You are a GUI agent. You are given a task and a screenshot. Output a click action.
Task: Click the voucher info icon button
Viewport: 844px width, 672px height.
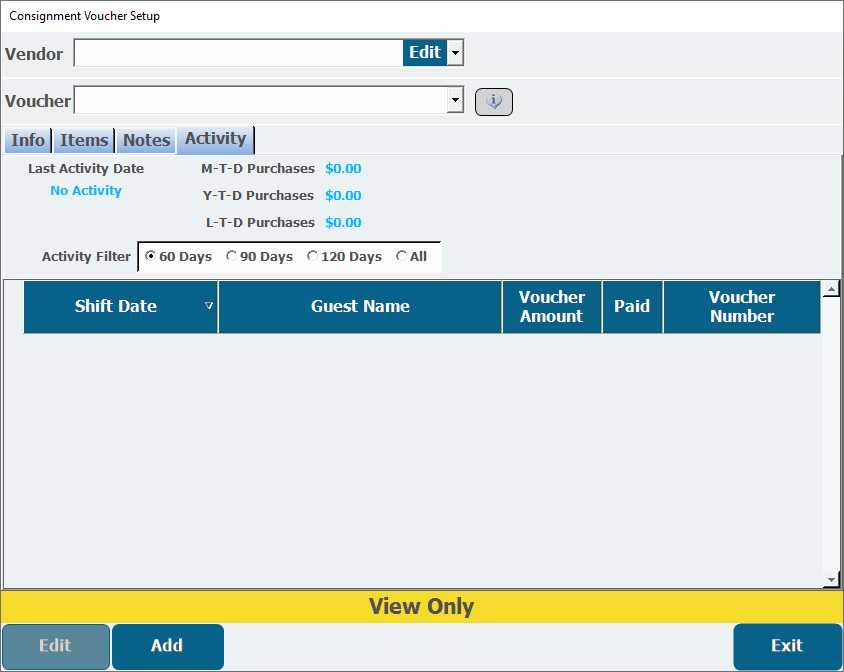click(493, 101)
